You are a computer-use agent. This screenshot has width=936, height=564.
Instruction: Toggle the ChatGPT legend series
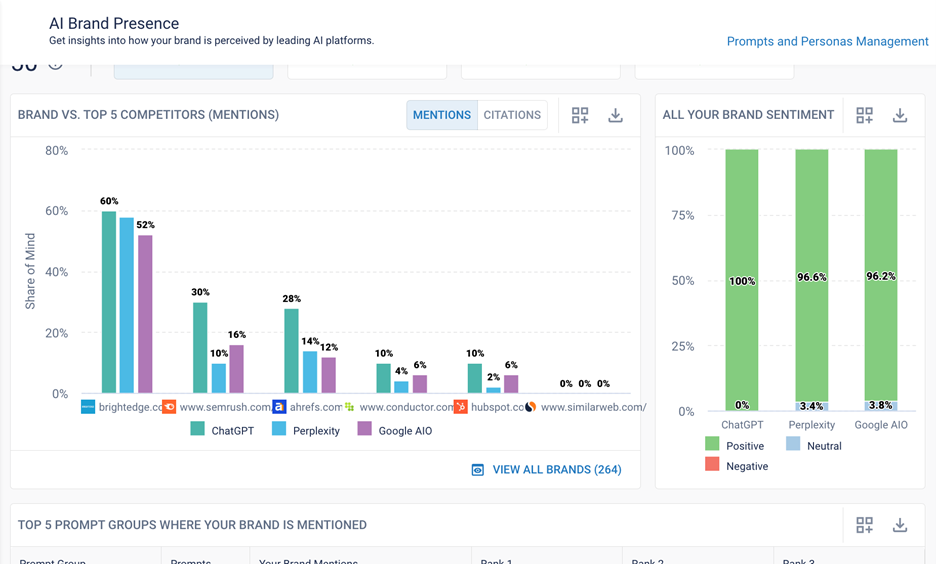click(198, 430)
